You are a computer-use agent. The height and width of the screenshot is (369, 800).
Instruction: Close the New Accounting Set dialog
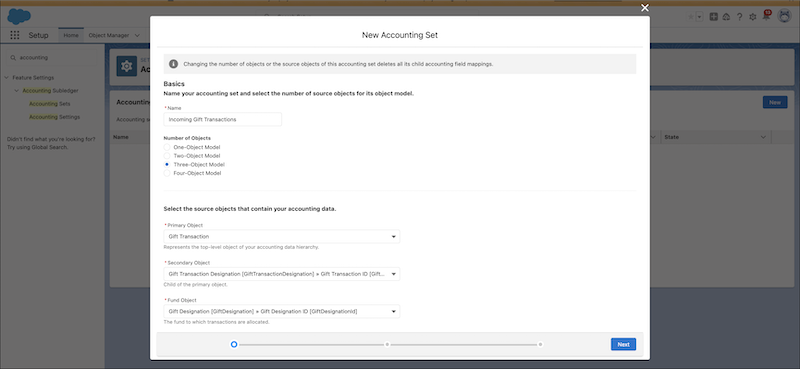[x=645, y=8]
